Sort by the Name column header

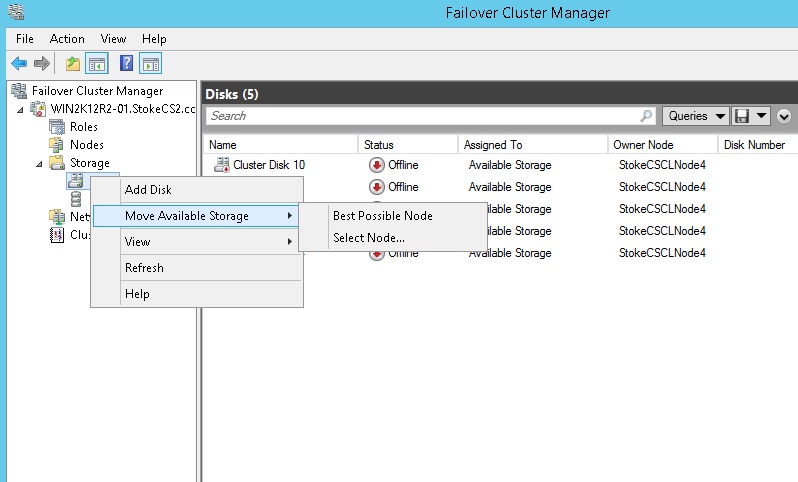(x=281, y=145)
